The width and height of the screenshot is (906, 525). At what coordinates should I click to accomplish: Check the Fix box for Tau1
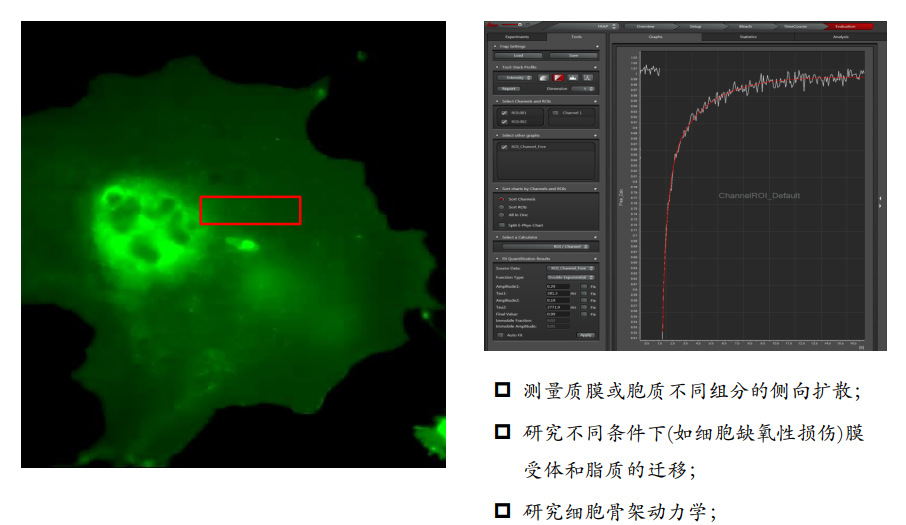click(584, 293)
